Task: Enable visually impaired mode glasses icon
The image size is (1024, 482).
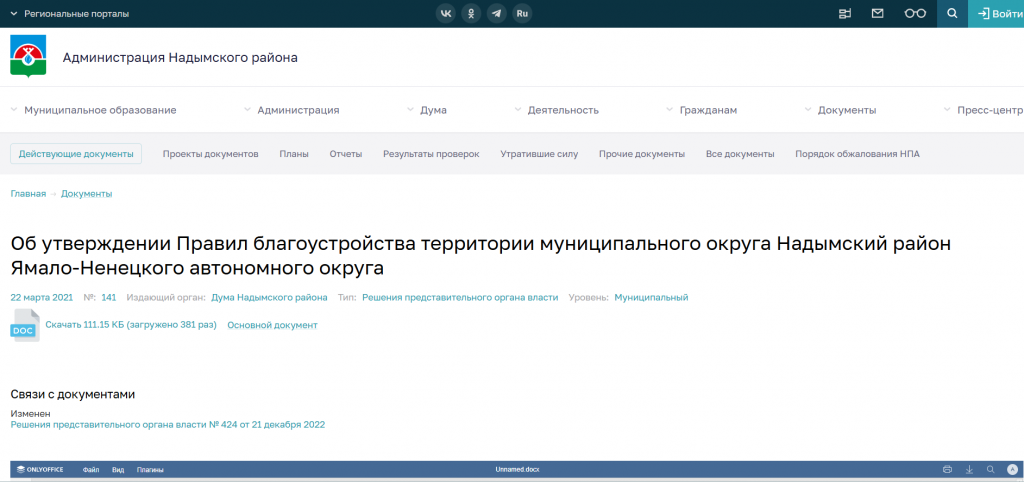Action: [914, 14]
